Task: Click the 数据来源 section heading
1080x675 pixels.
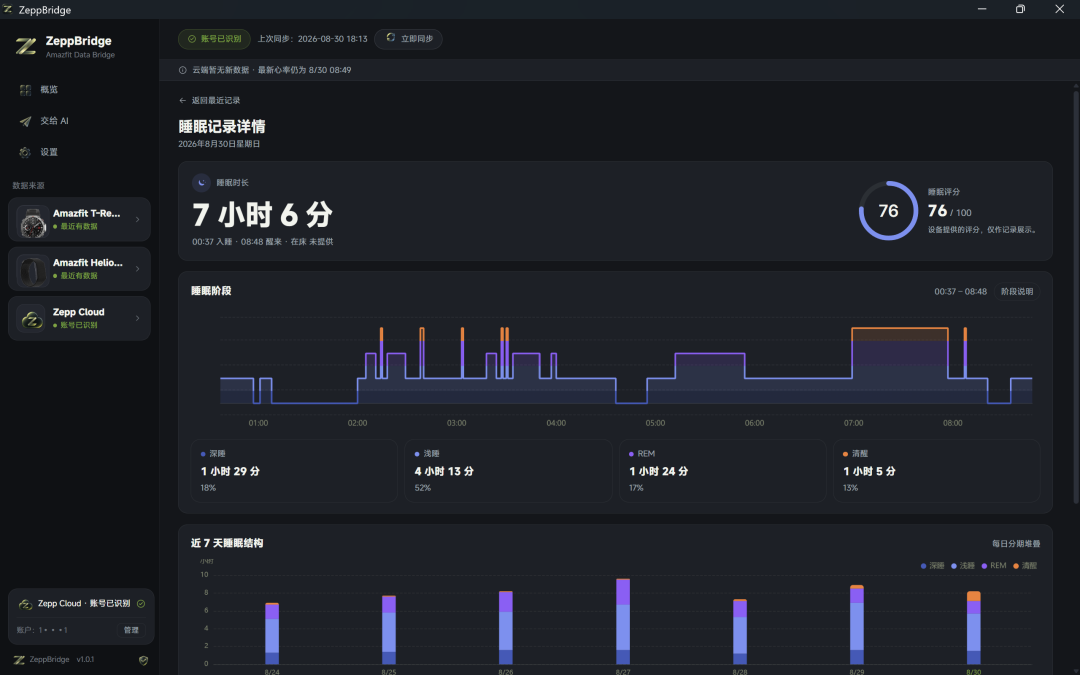Action: point(28,186)
